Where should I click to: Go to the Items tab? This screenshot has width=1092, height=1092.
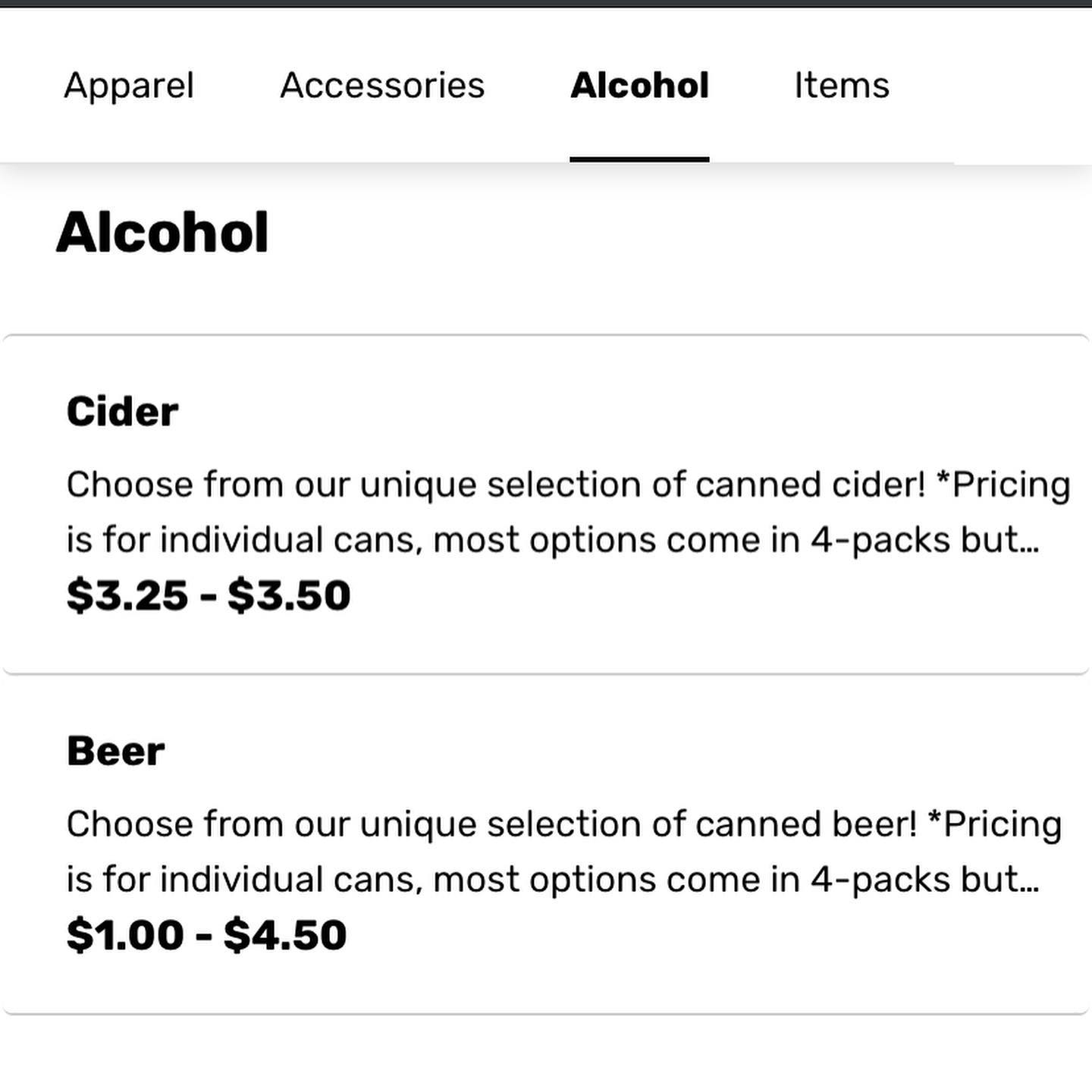[841, 85]
